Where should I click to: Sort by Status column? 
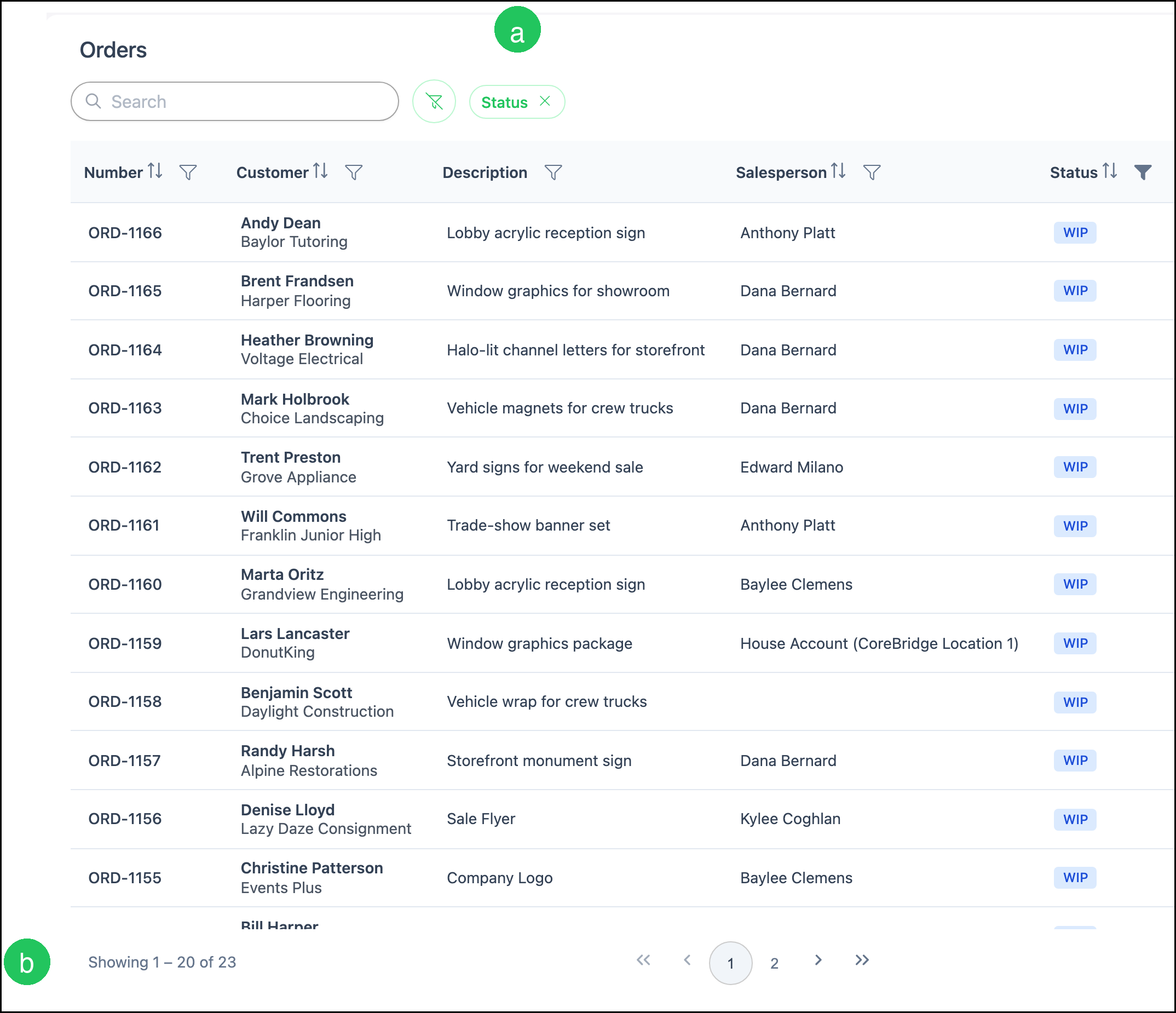click(x=1110, y=171)
